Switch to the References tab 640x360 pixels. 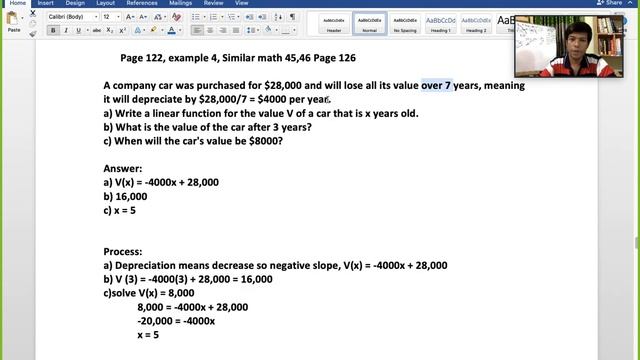142,3
